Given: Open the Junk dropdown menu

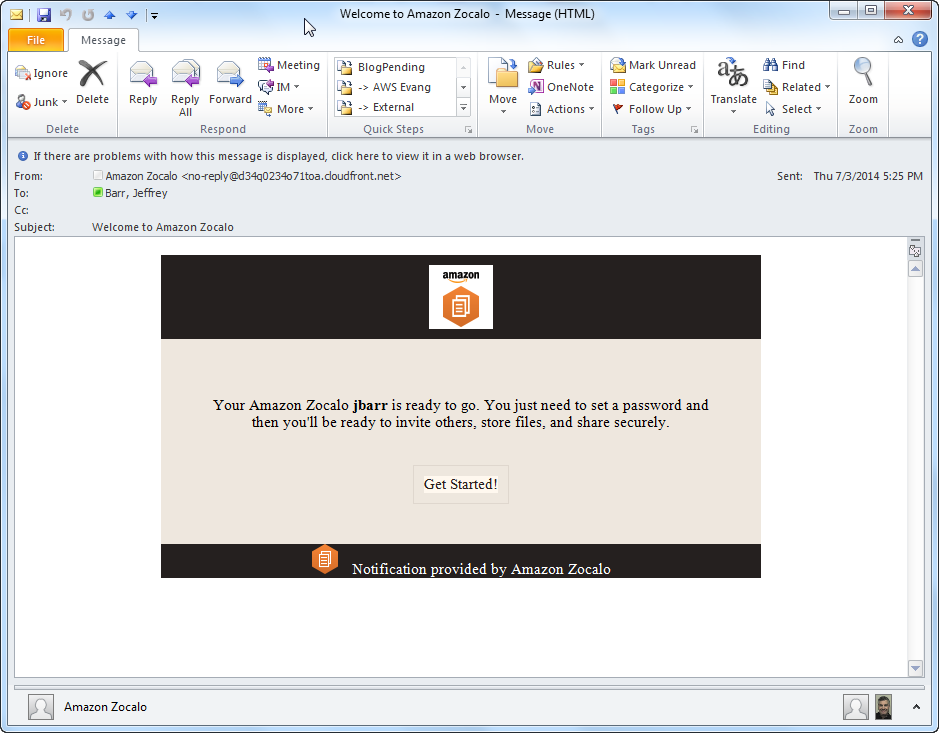Looking at the screenshot, I should [42, 102].
